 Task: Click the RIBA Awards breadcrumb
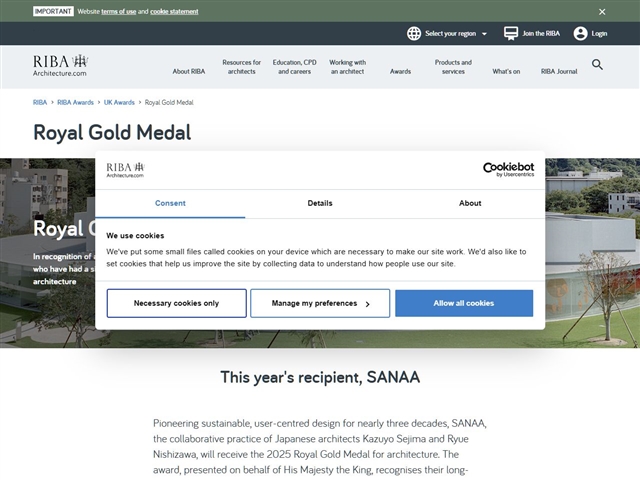[75, 102]
